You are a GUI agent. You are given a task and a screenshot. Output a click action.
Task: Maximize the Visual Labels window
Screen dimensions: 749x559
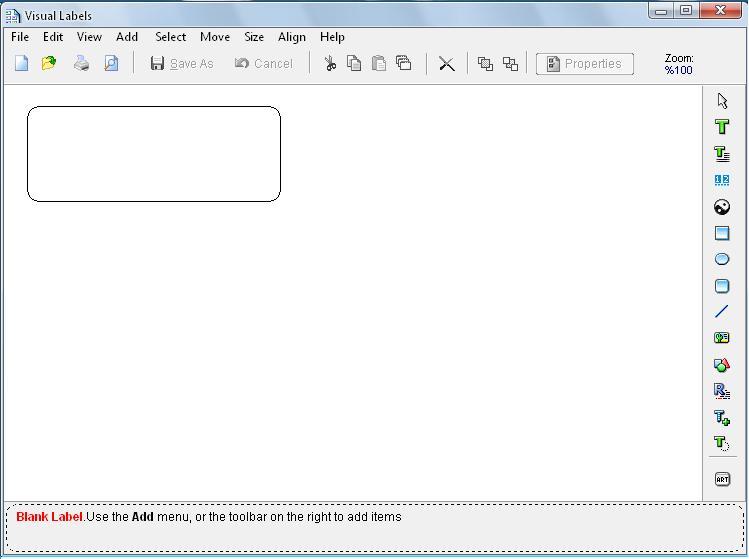pyautogui.click(x=686, y=11)
